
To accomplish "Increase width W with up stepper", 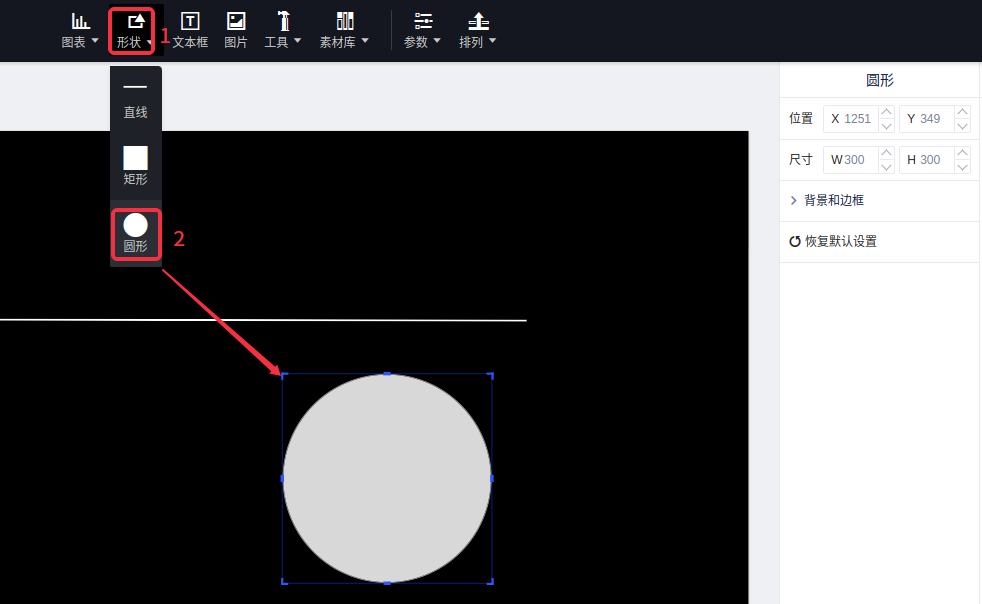I will (x=886, y=153).
